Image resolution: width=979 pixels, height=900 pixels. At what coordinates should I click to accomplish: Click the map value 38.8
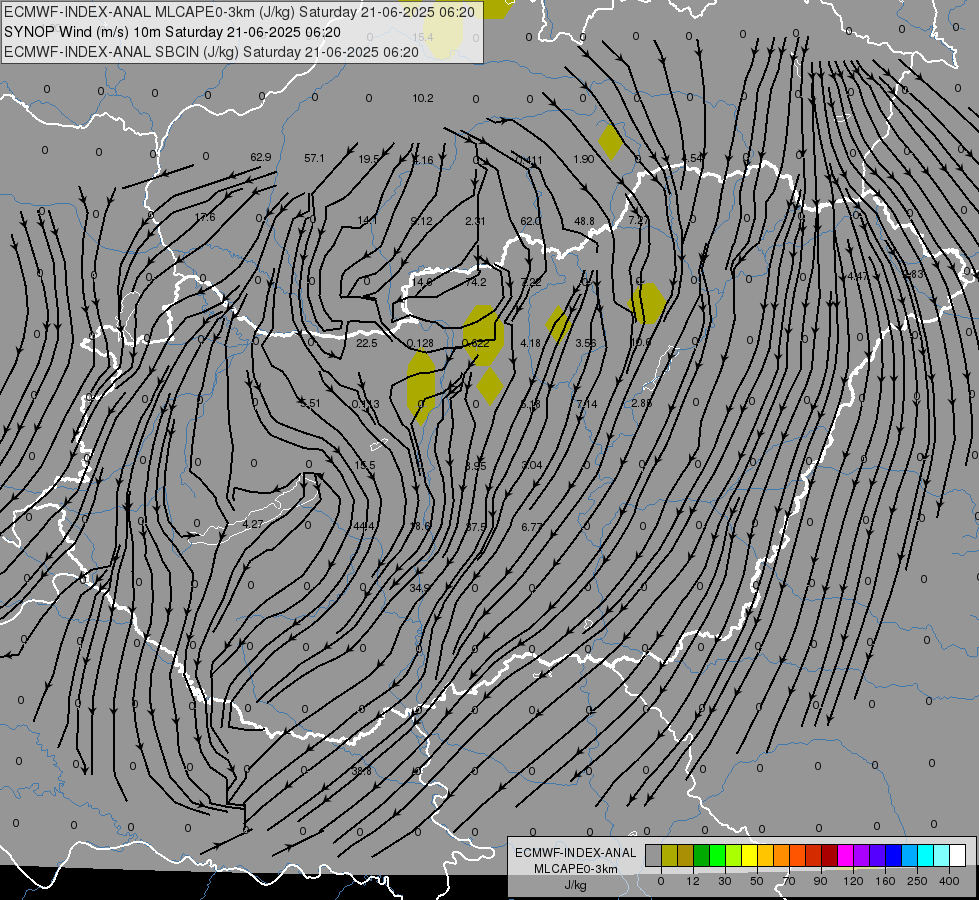click(x=361, y=771)
